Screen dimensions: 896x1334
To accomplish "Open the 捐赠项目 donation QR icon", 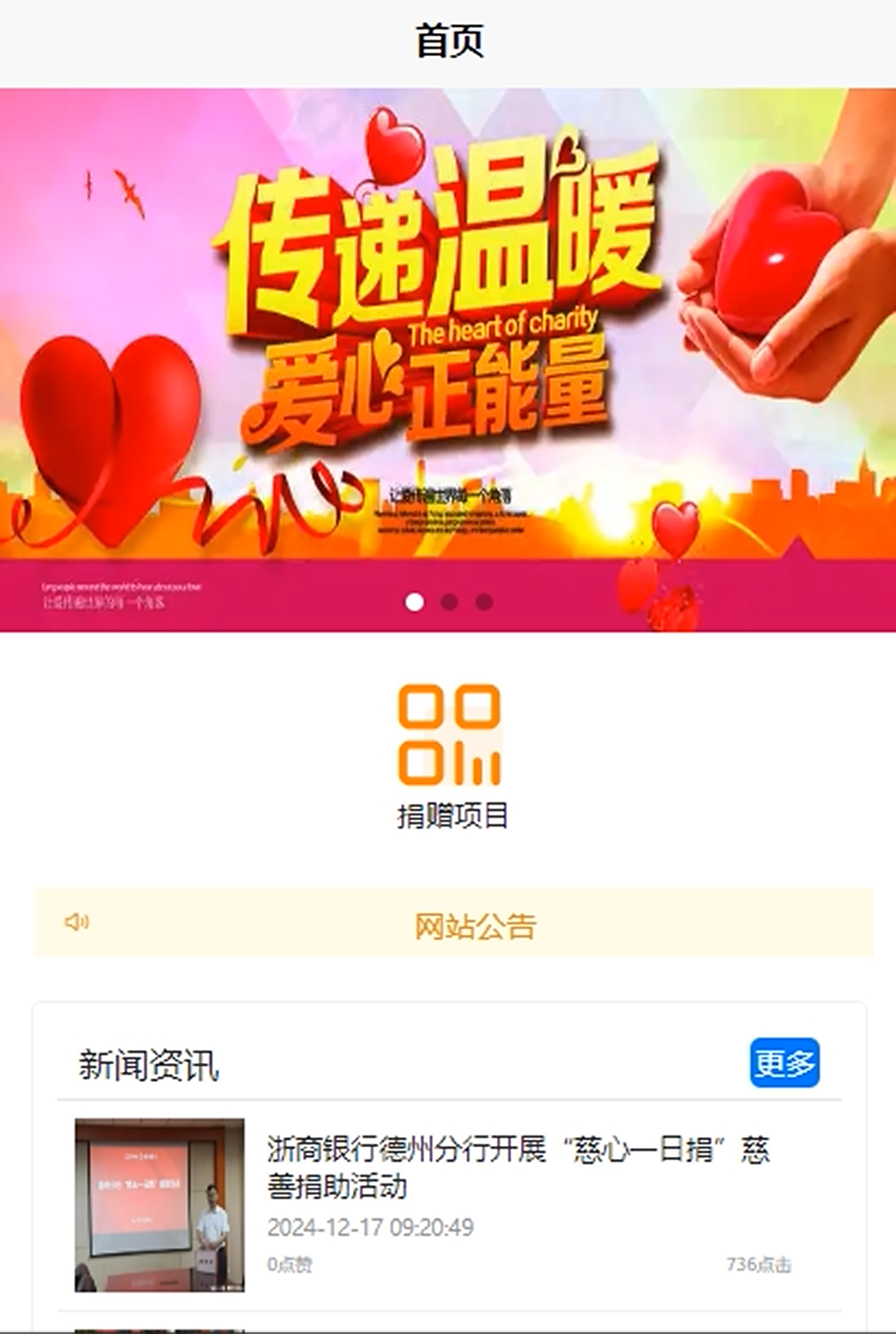I will pyautogui.click(x=450, y=734).
